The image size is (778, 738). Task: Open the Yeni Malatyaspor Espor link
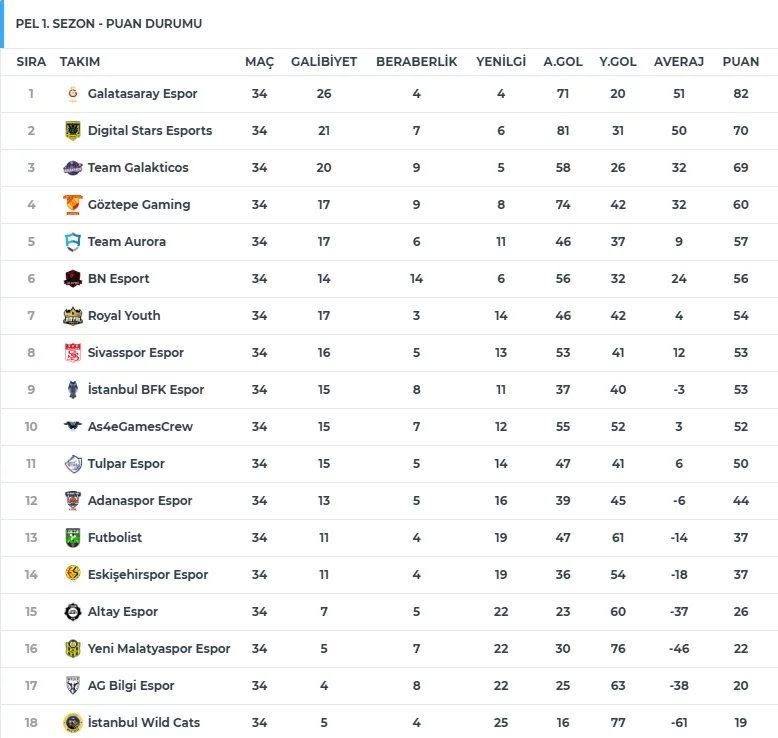pos(159,649)
